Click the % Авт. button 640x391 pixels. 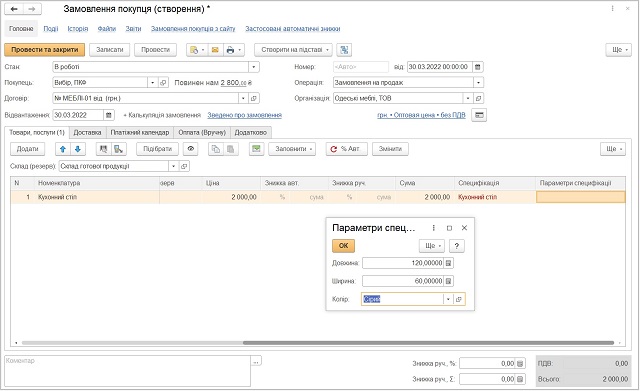347,149
